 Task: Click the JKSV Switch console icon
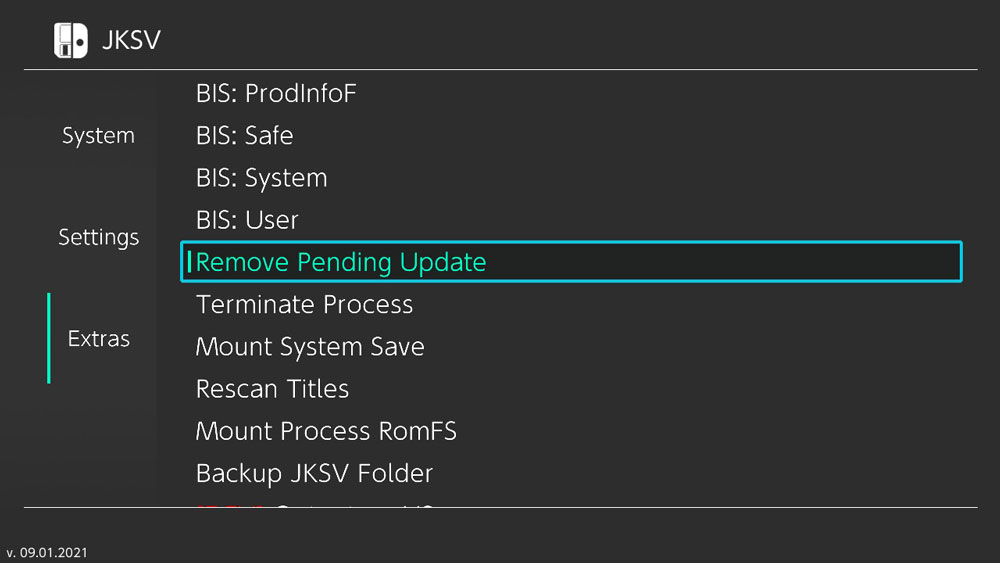point(70,40)
